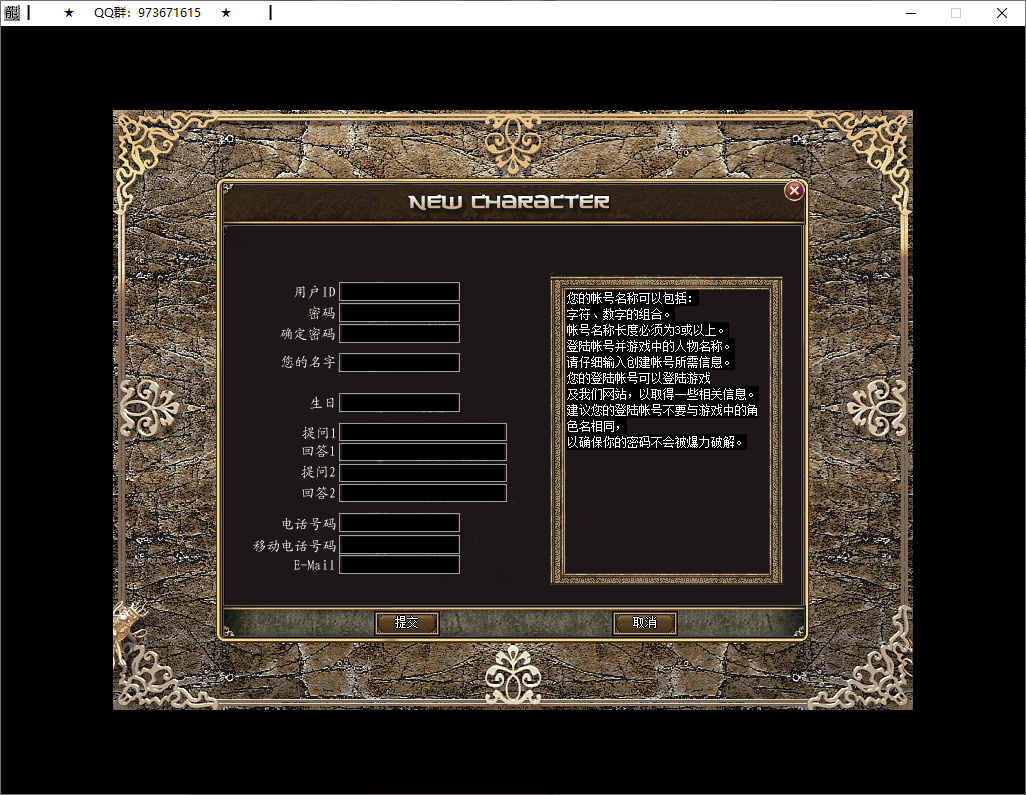Click the 提问2 security question field
This screenshot has width=1026, height=795.
pos(422,472)
